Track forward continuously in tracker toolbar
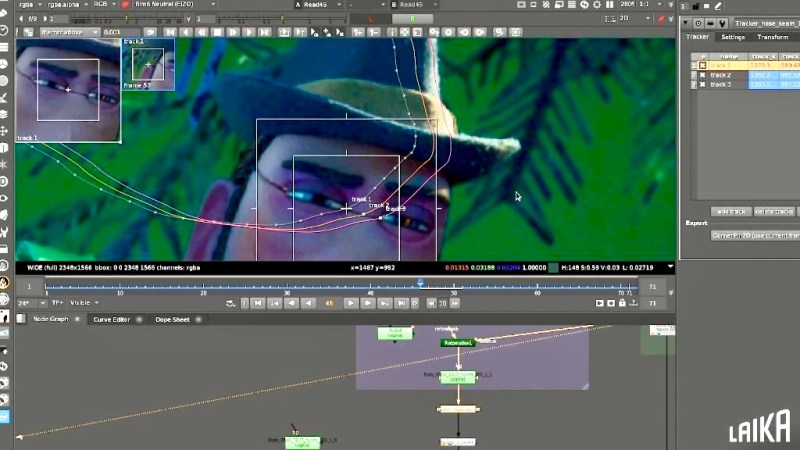800x450 pixels. (x=249, y=32)
